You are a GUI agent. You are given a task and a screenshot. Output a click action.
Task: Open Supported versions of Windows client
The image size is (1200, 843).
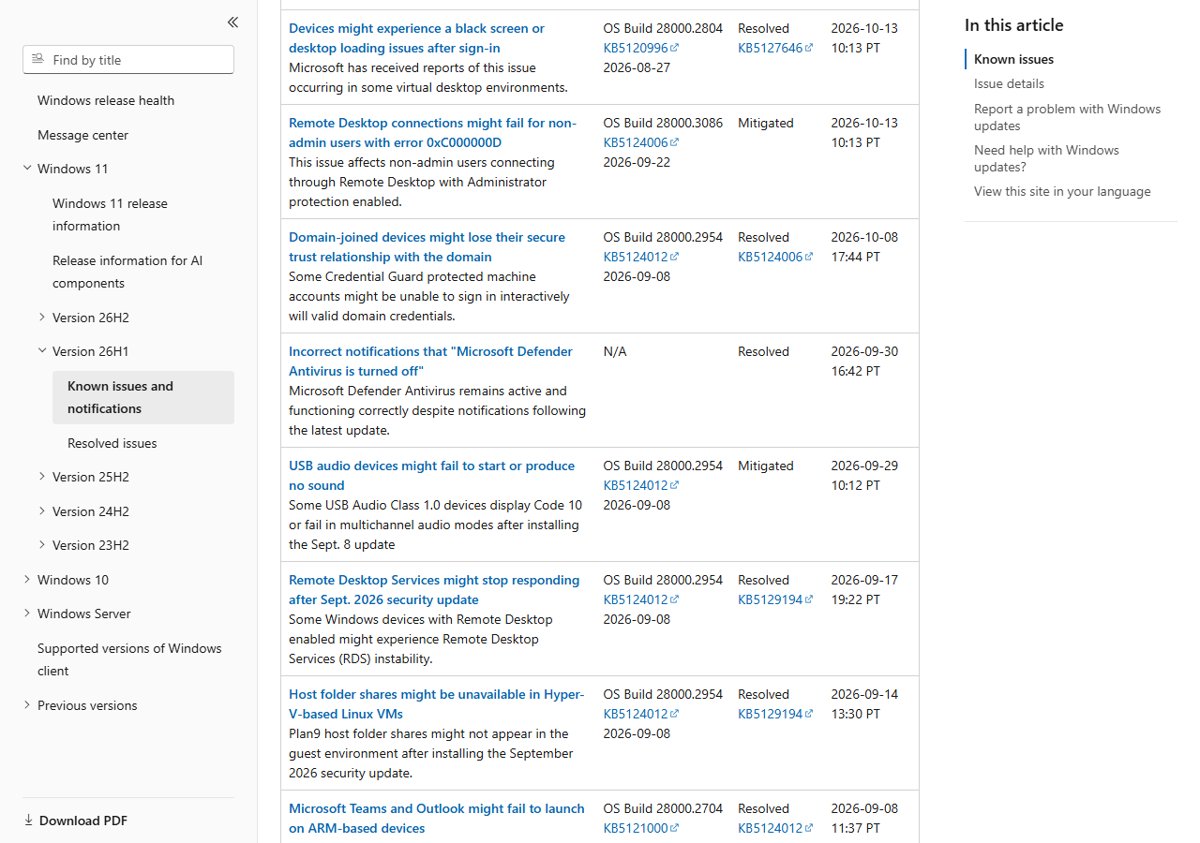coord(129,660)
